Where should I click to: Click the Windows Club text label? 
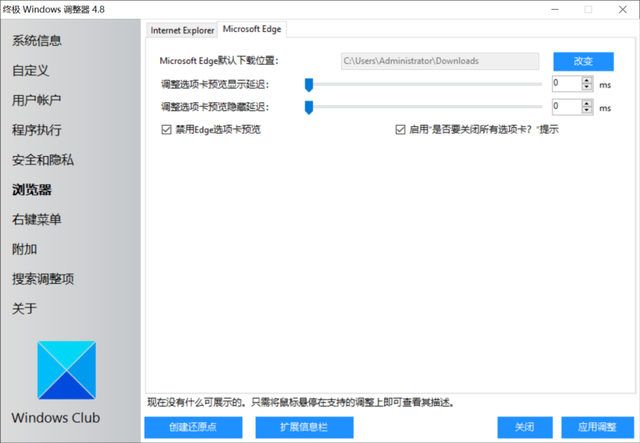[56, 418]
